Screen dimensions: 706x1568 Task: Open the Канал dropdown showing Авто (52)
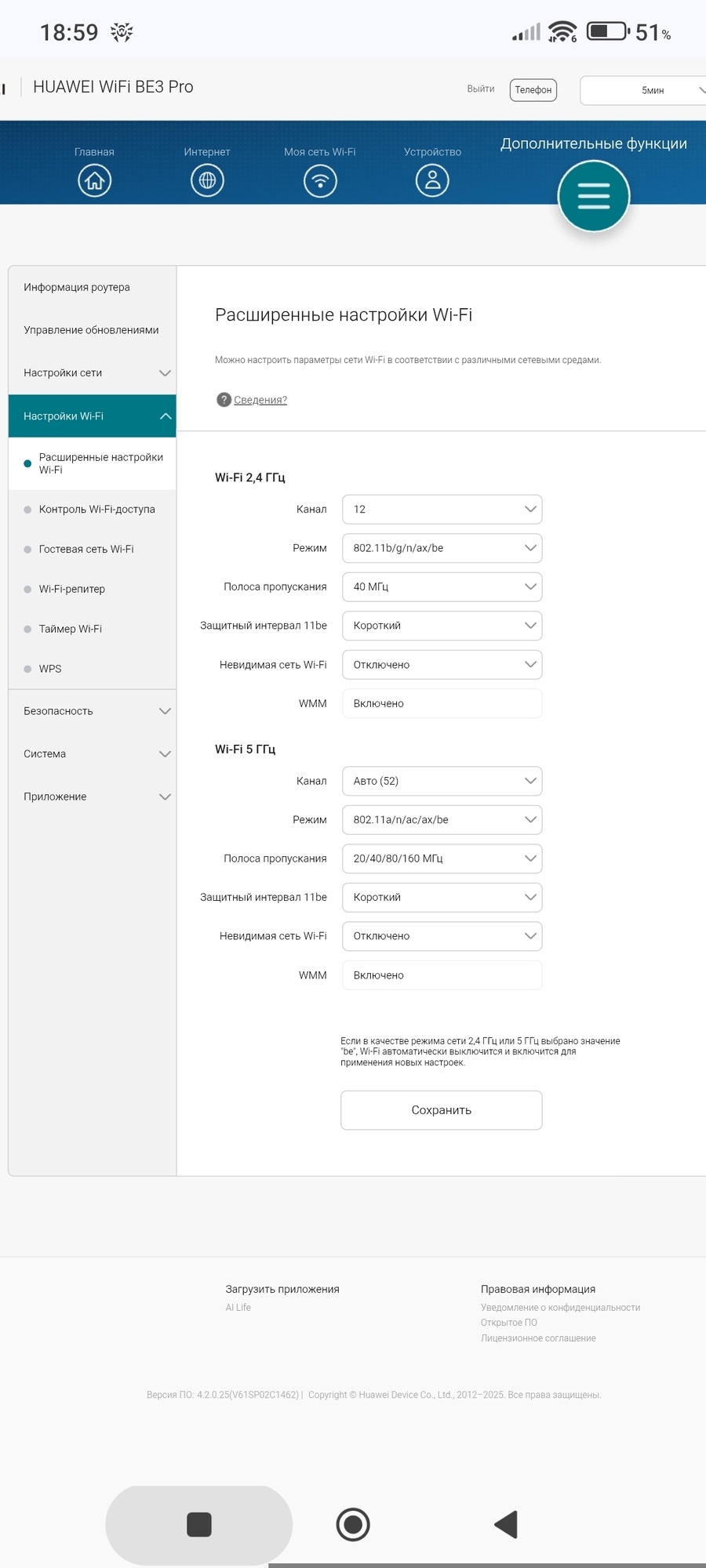click(x=442, y=781)
